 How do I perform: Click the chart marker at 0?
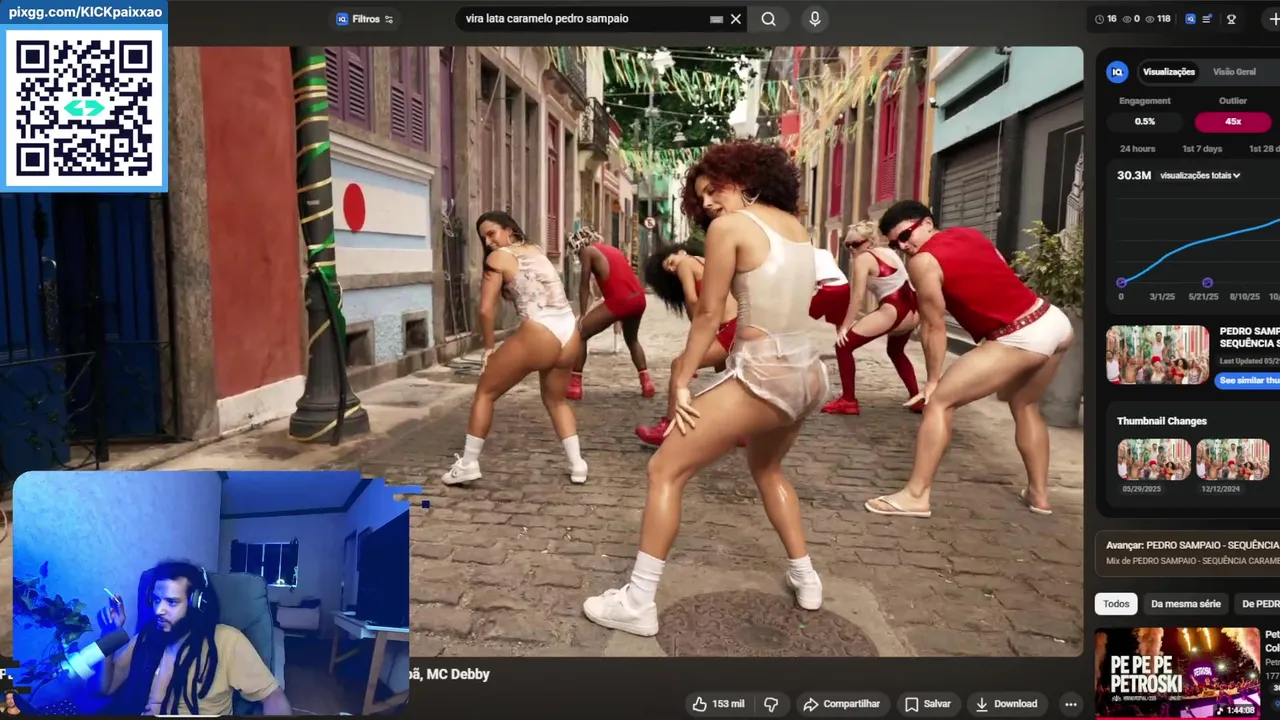[x=1121, y=283]
